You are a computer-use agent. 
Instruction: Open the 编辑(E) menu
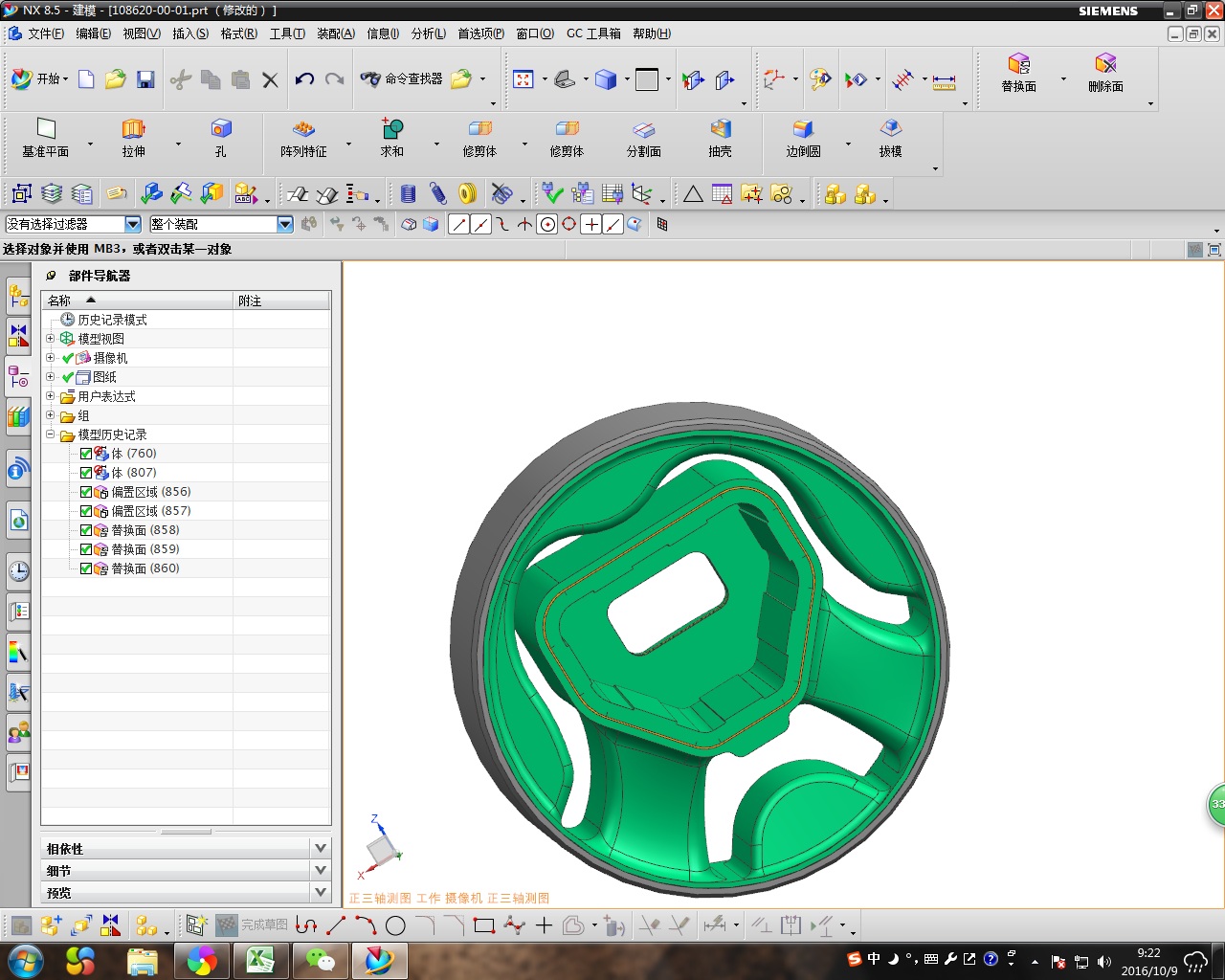93,33
